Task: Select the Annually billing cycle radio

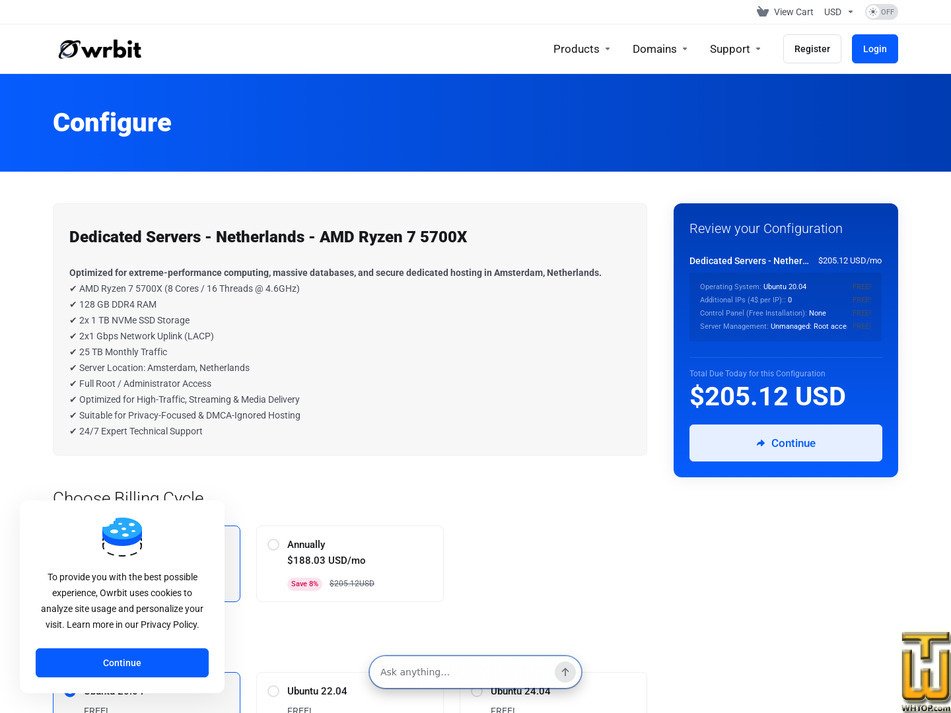Action: coord(274,544)
